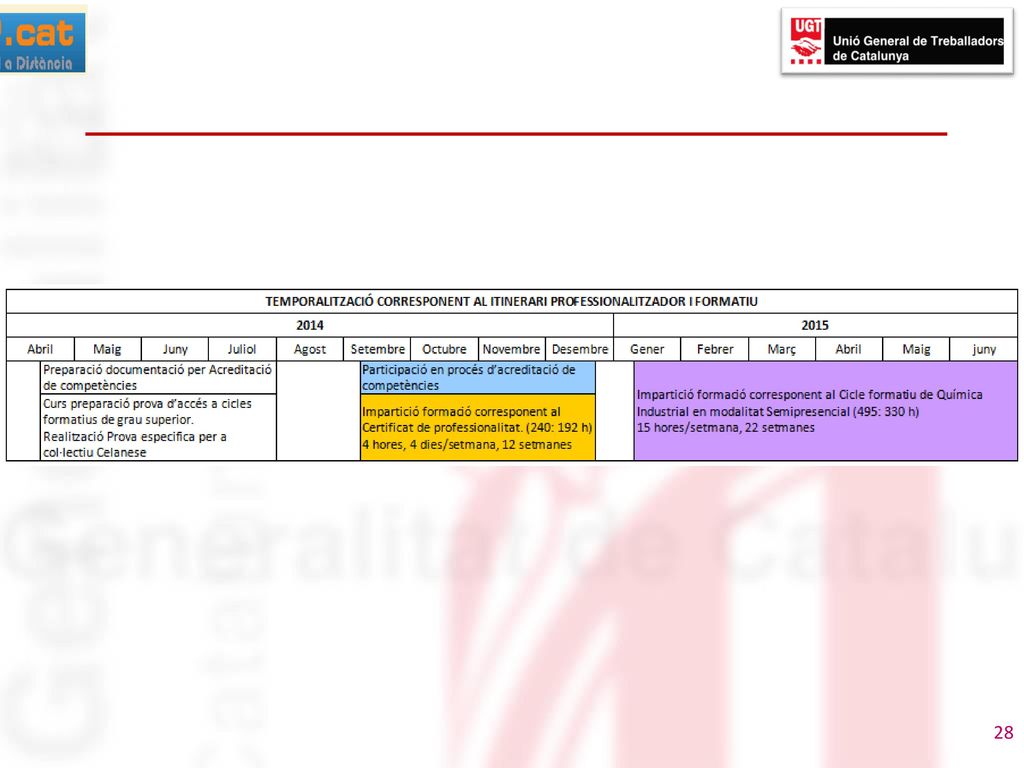Select orange 'Certificat de professionalitat' block
Viewport: 1024px width, 768px height.
[477, 428]
